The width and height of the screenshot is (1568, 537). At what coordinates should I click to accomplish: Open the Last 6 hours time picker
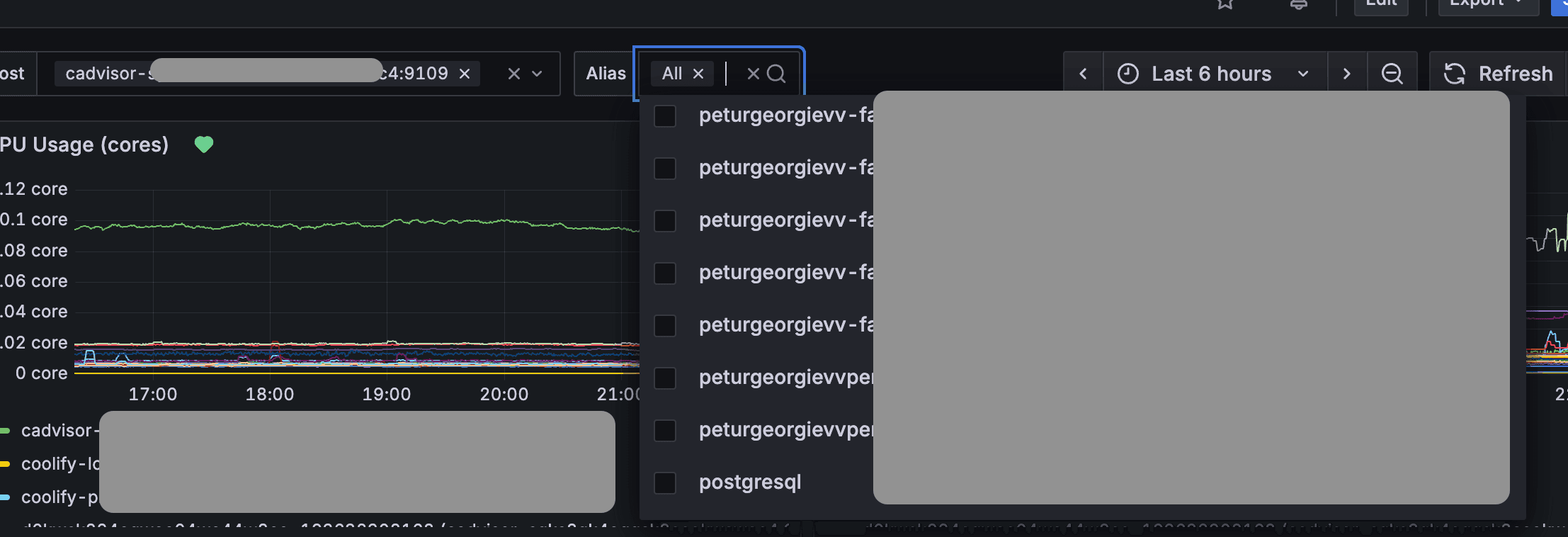[1215, 74]
